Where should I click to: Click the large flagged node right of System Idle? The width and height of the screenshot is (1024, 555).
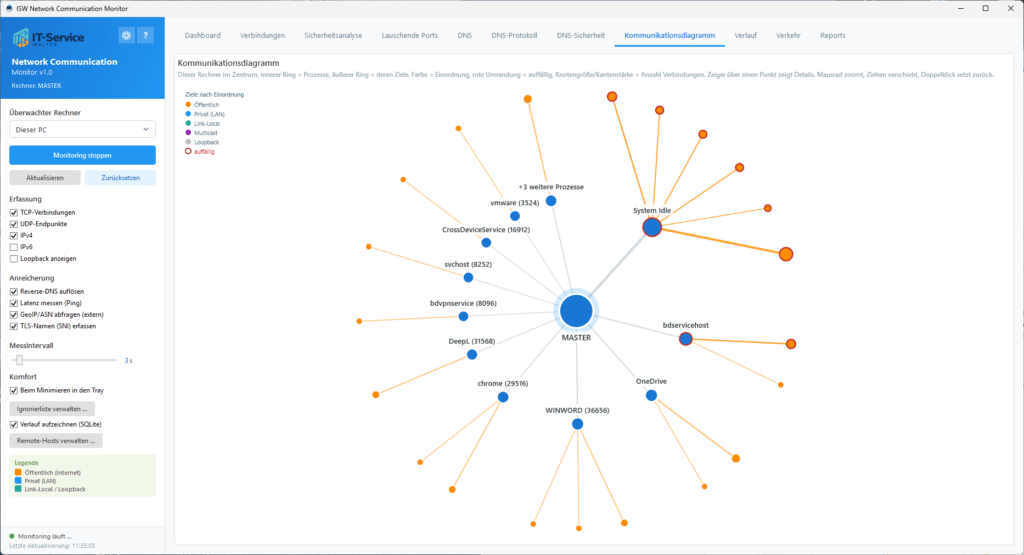coord(786,254)
